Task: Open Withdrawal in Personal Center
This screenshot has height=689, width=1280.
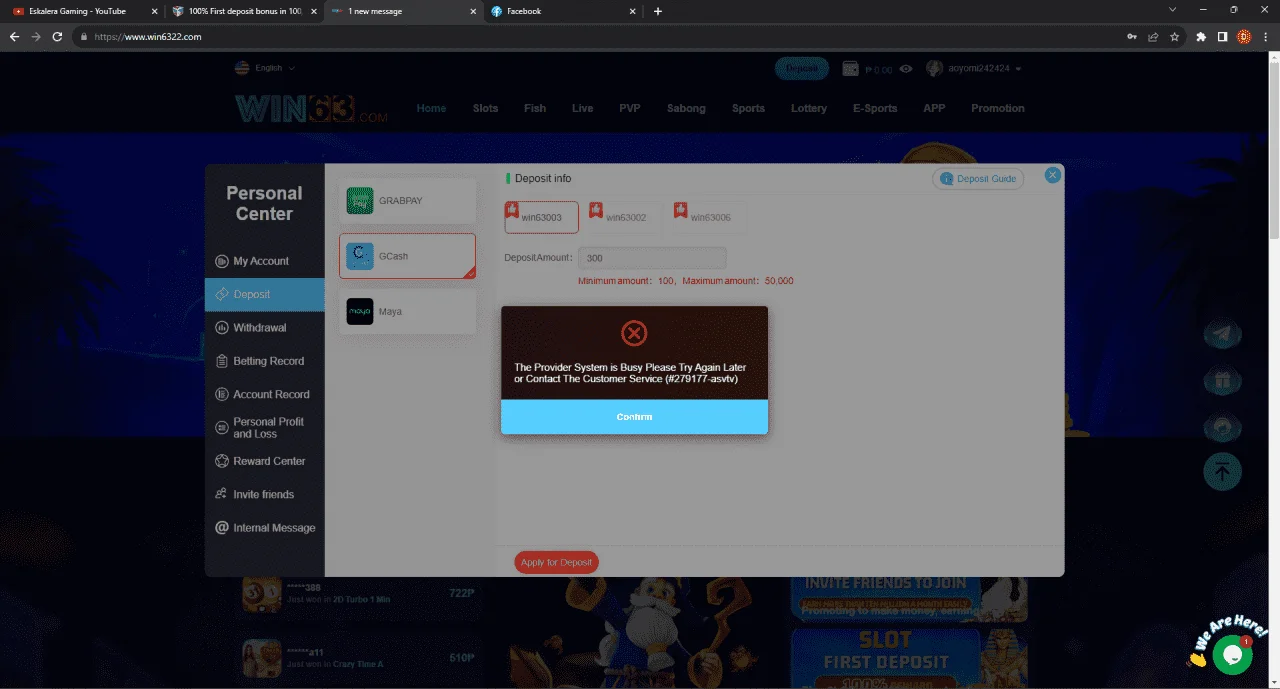Action: tap(264, 328)
